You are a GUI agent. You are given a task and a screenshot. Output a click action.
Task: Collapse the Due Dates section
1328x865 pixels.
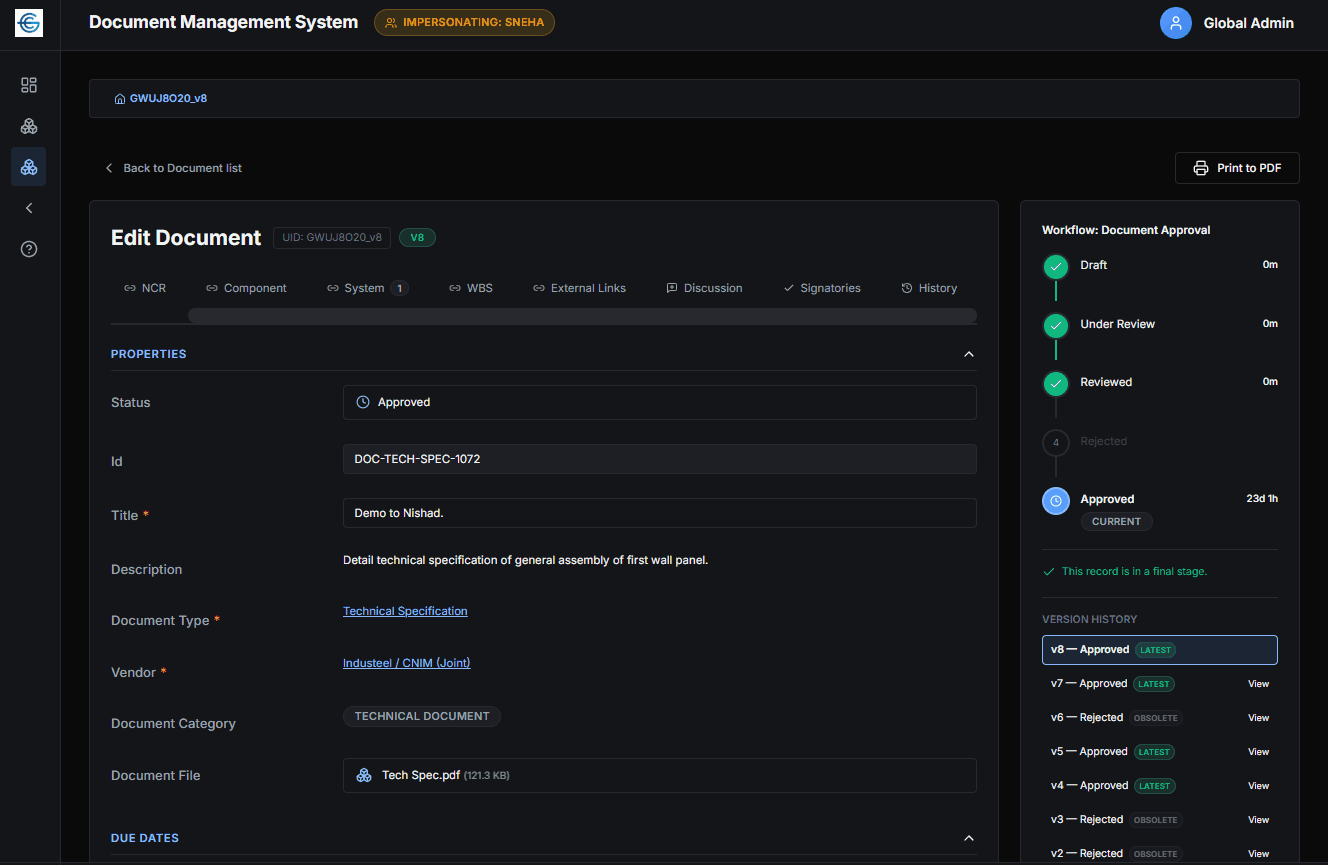pos(968,838)
